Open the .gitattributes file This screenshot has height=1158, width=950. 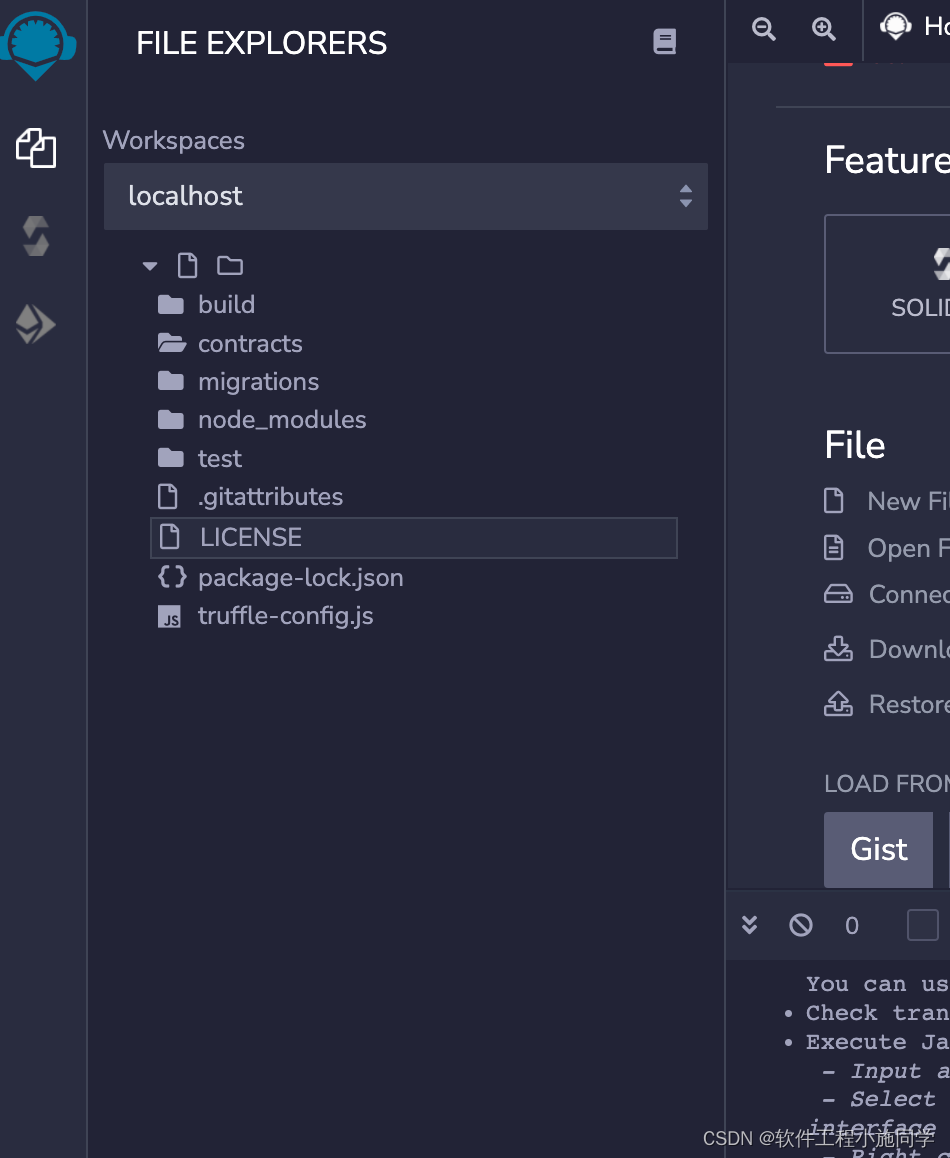(x=250, y=496)
